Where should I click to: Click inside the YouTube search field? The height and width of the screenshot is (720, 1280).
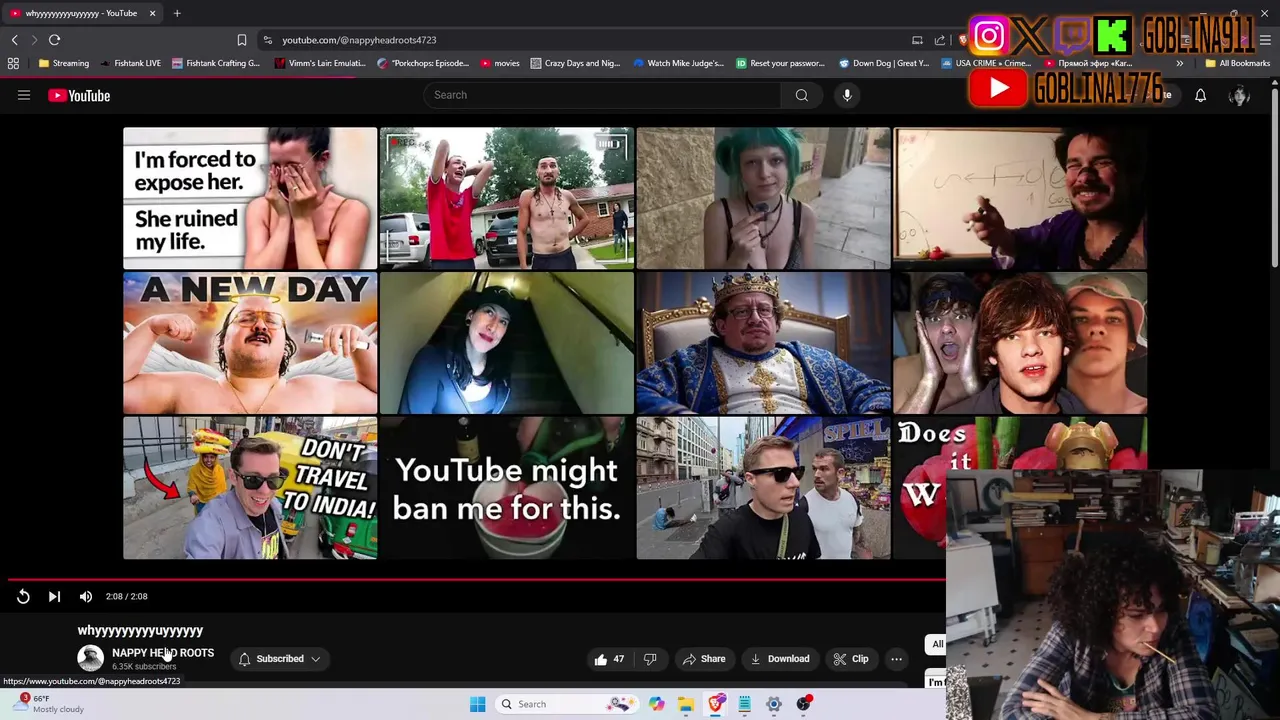(x=603, y=95)
